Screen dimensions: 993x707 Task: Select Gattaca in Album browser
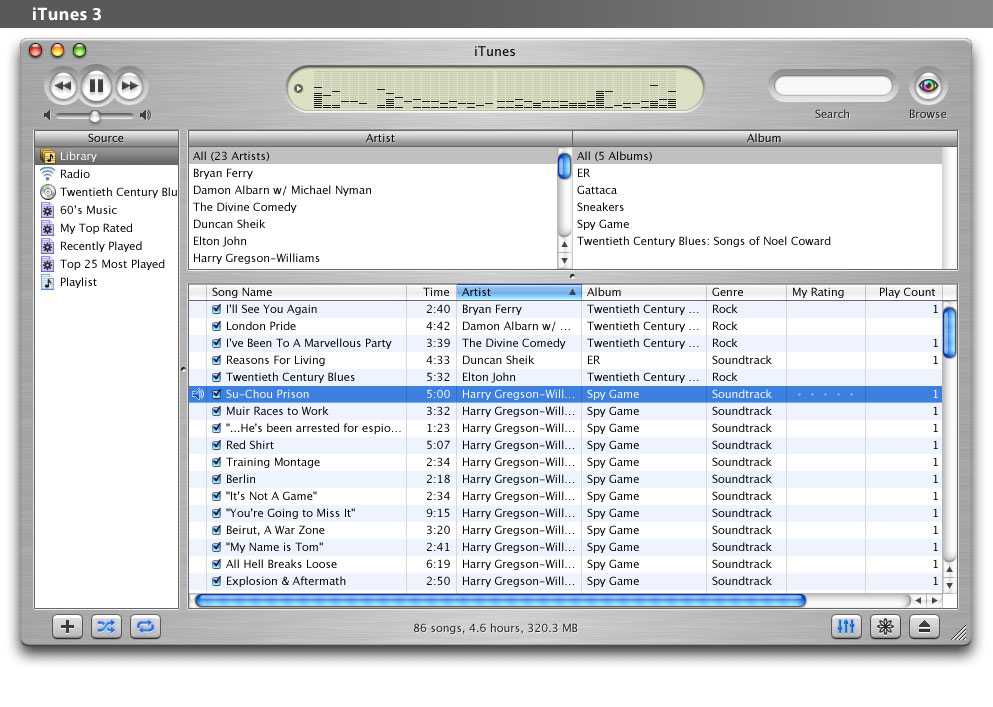coord(757,190)
